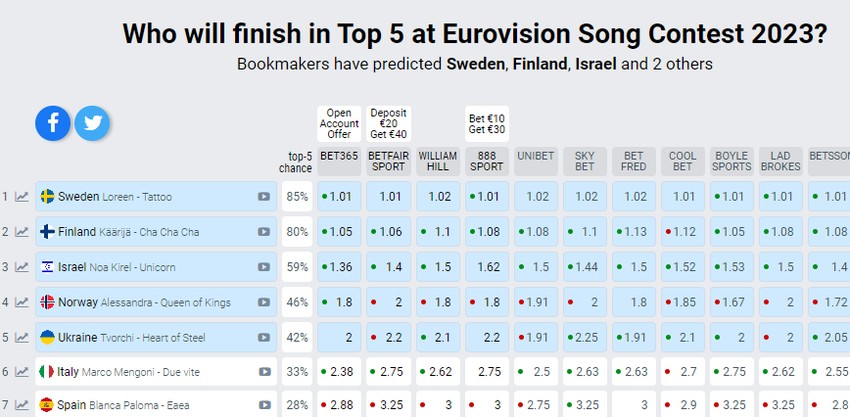The height and width of the screenshot is (417, 850).
Task: Open Betfair Deposit €20 Get €40 offer
Action: point(388,124)
